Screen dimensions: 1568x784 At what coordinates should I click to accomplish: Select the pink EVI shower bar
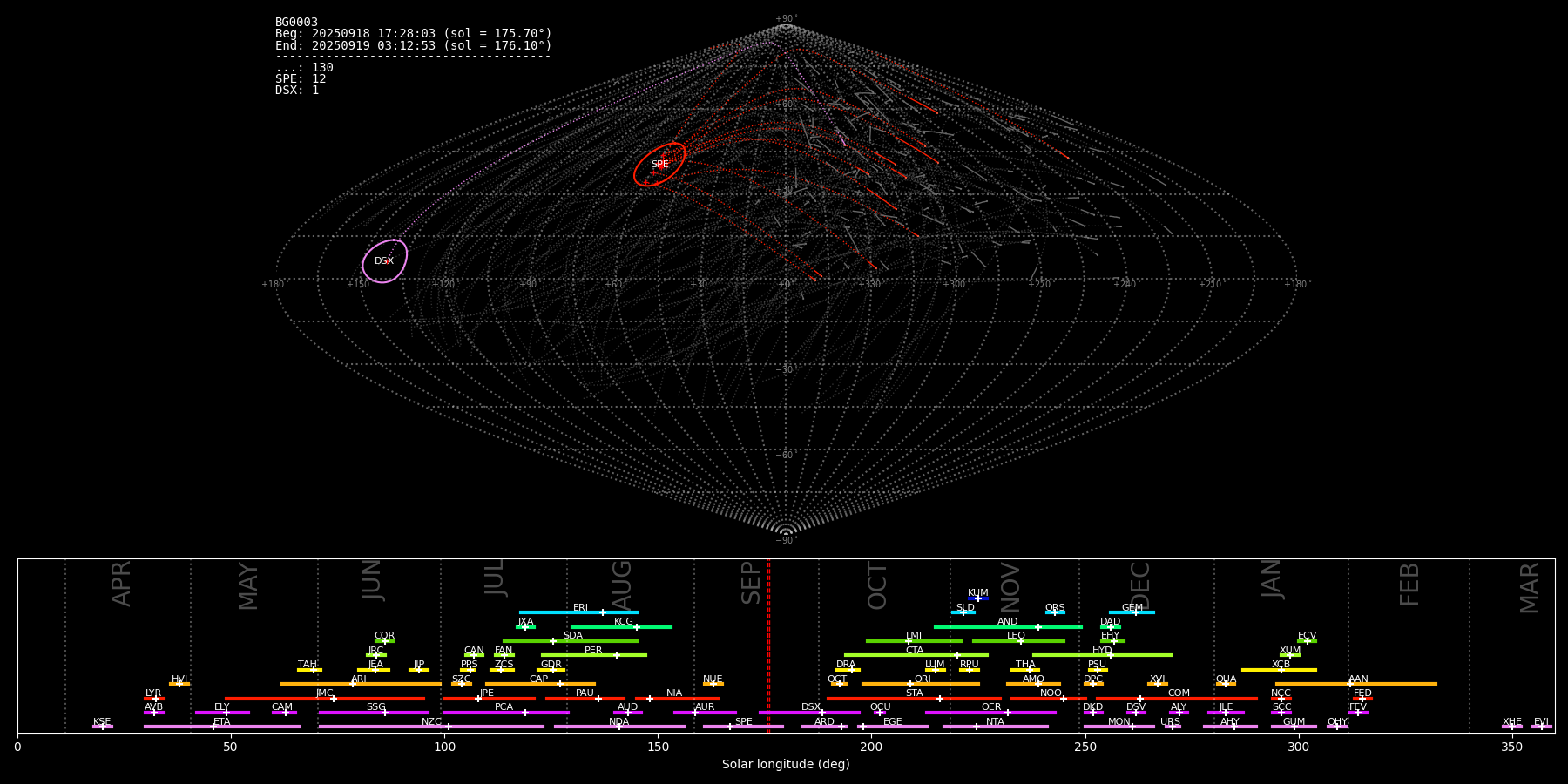tap(1542, 727)
